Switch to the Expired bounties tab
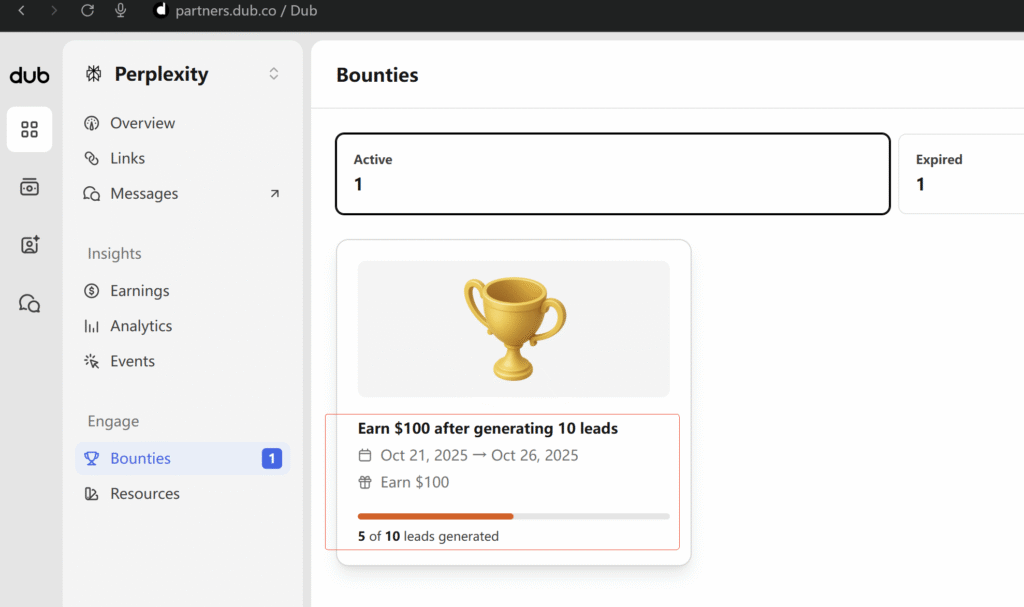 click(960, 173)
